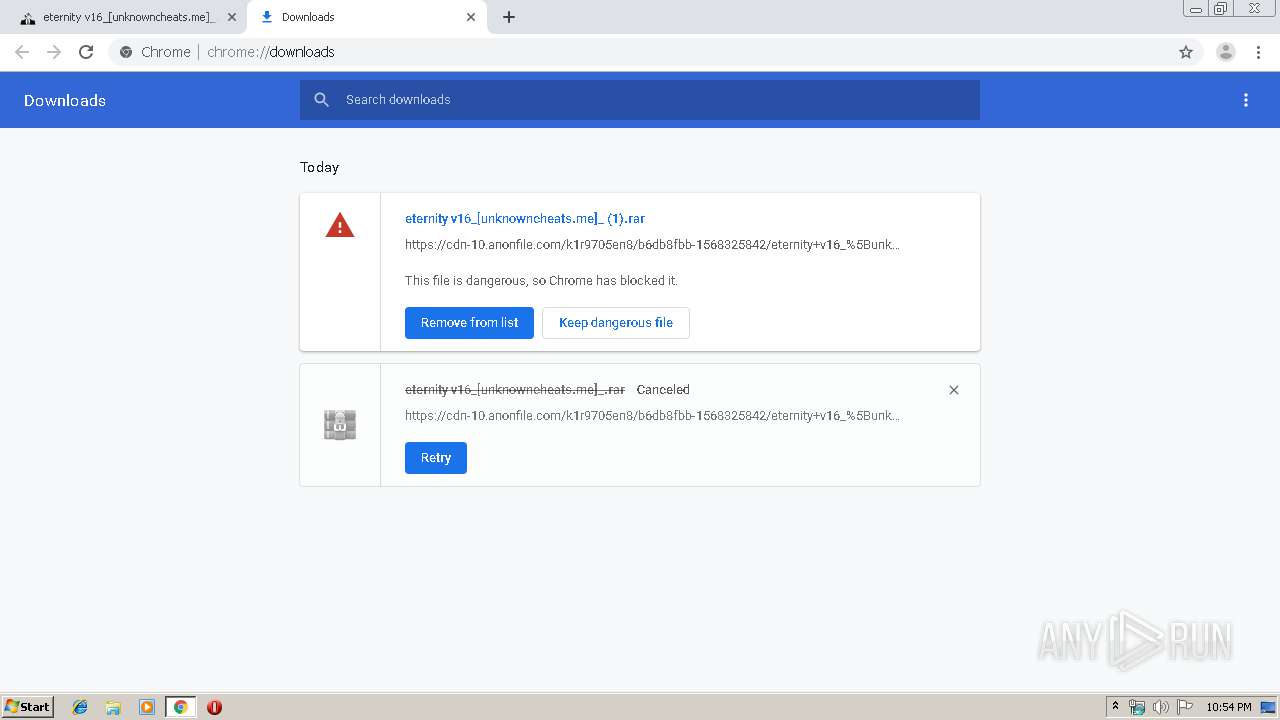Click the RAR archive icon of canceled download
The image size is (1280, 720).
coord(340,425)
